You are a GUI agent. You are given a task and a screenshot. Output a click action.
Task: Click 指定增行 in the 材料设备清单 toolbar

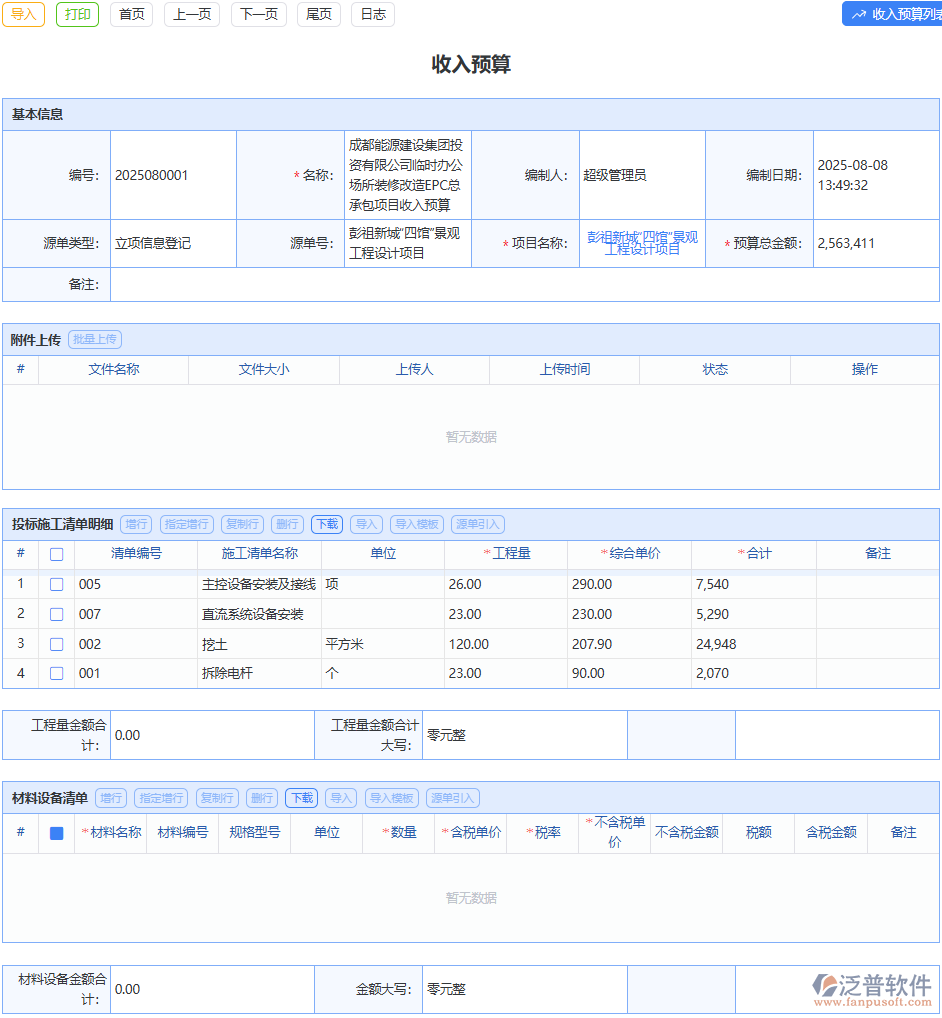[x=161, y=797]
